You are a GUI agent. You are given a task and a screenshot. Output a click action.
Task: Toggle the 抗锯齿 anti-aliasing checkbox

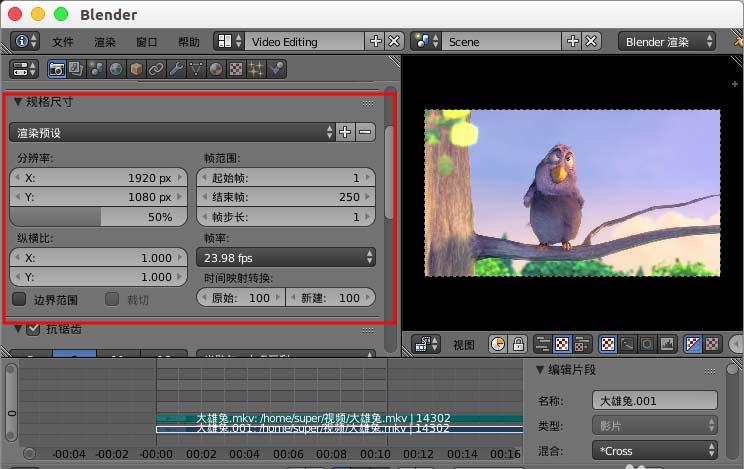click(x=33, y=329)
